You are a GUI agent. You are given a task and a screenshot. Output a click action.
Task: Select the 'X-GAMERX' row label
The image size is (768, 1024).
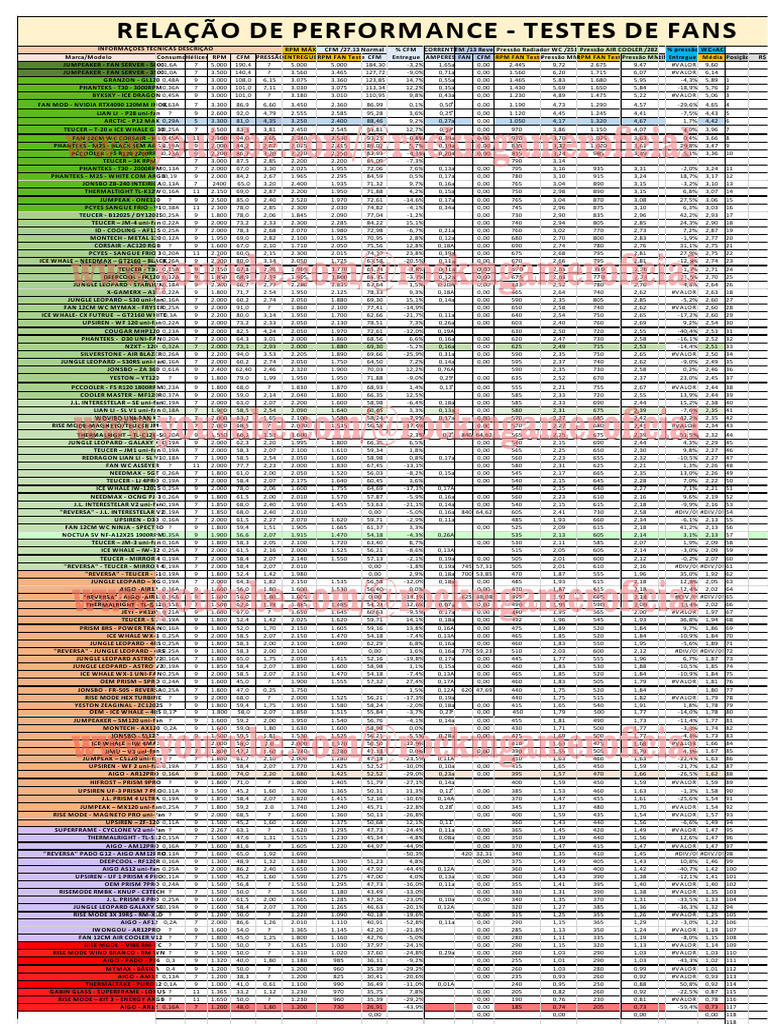(x=131, y=293)
